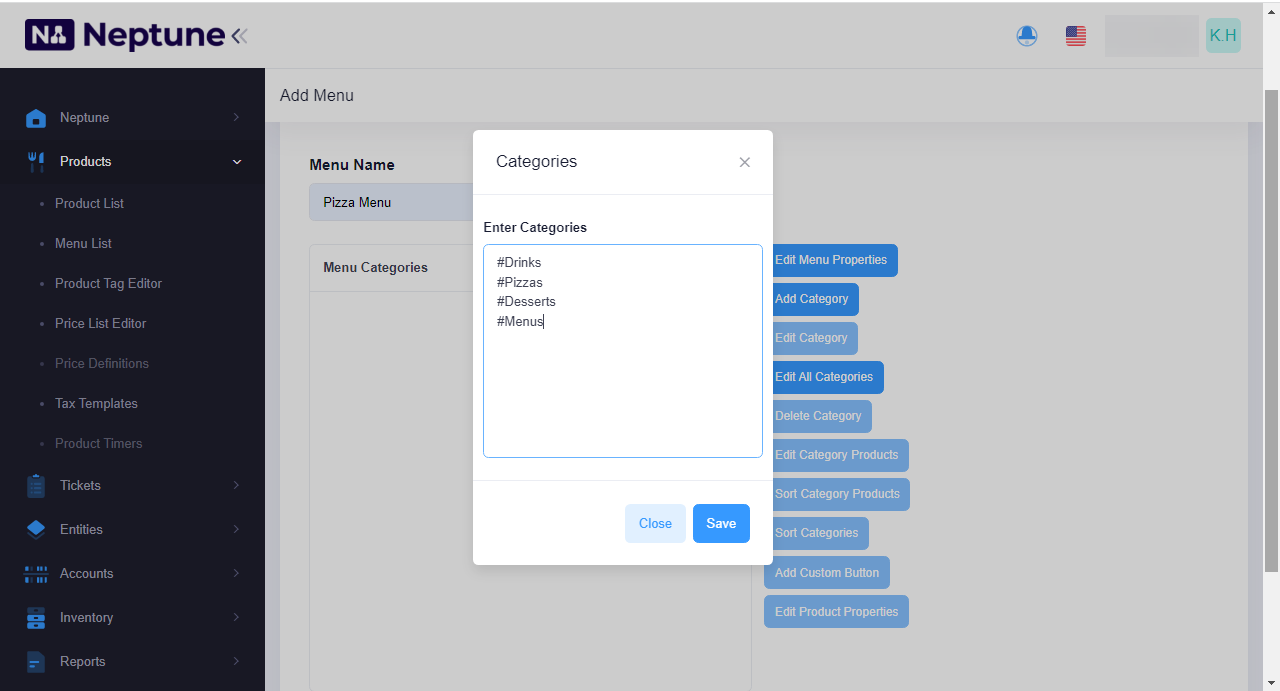Dismiss the Categories dialog with the X
The image size is (1280, 691).
[744, 161]
